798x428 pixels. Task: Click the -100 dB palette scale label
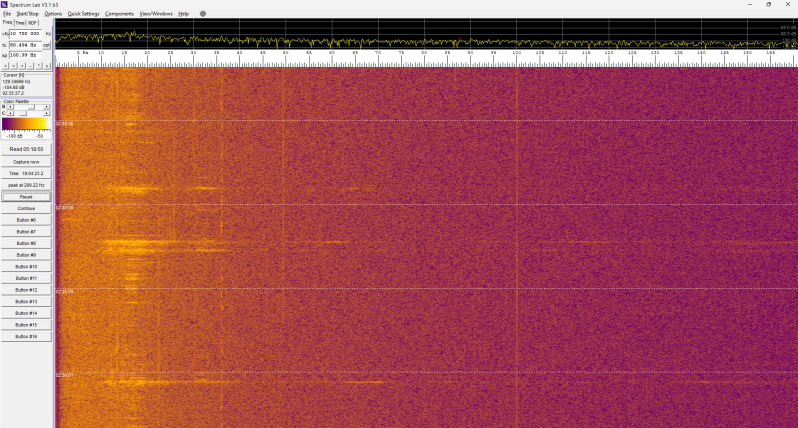pos(14,136)
